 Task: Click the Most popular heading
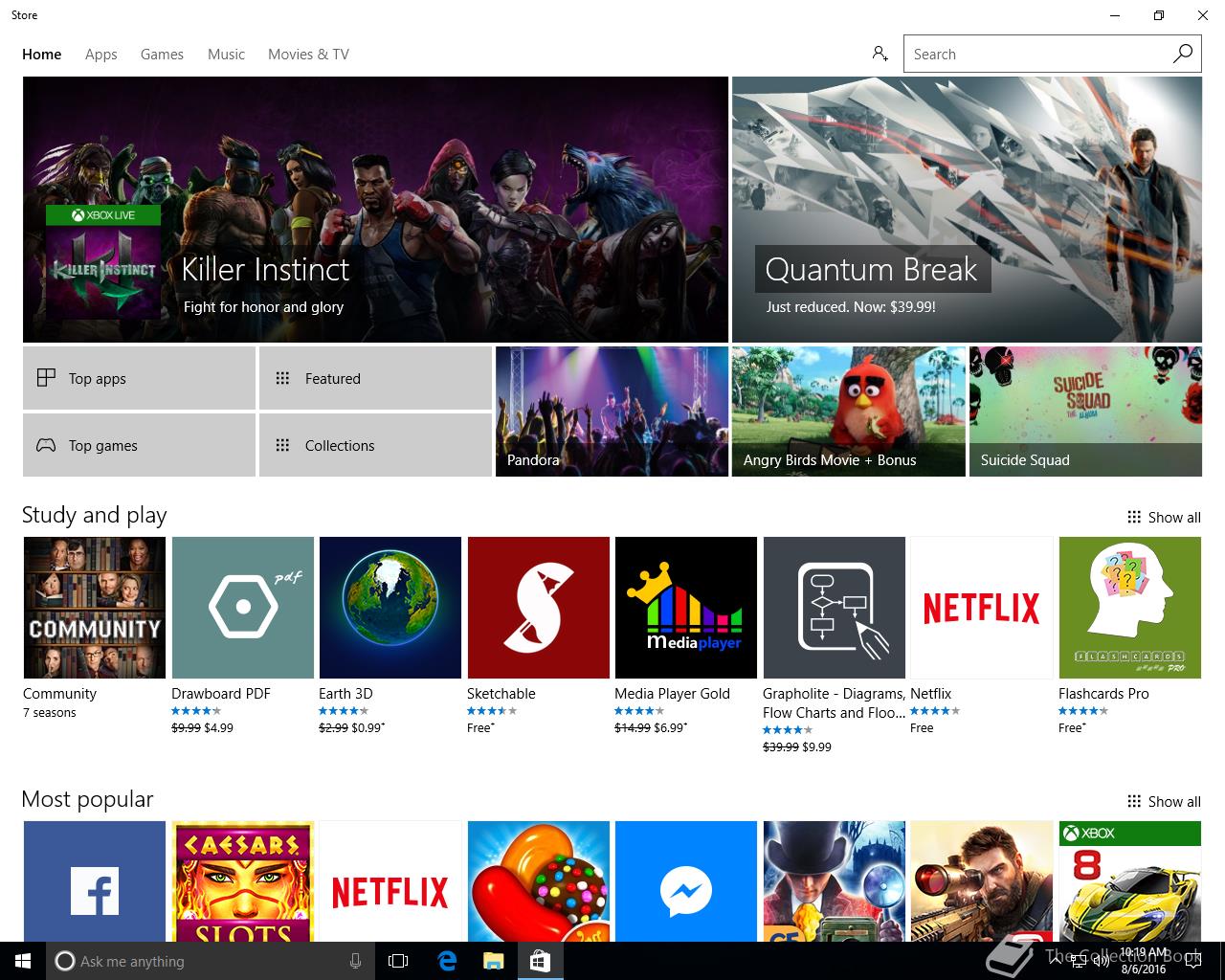pos(87,799)
